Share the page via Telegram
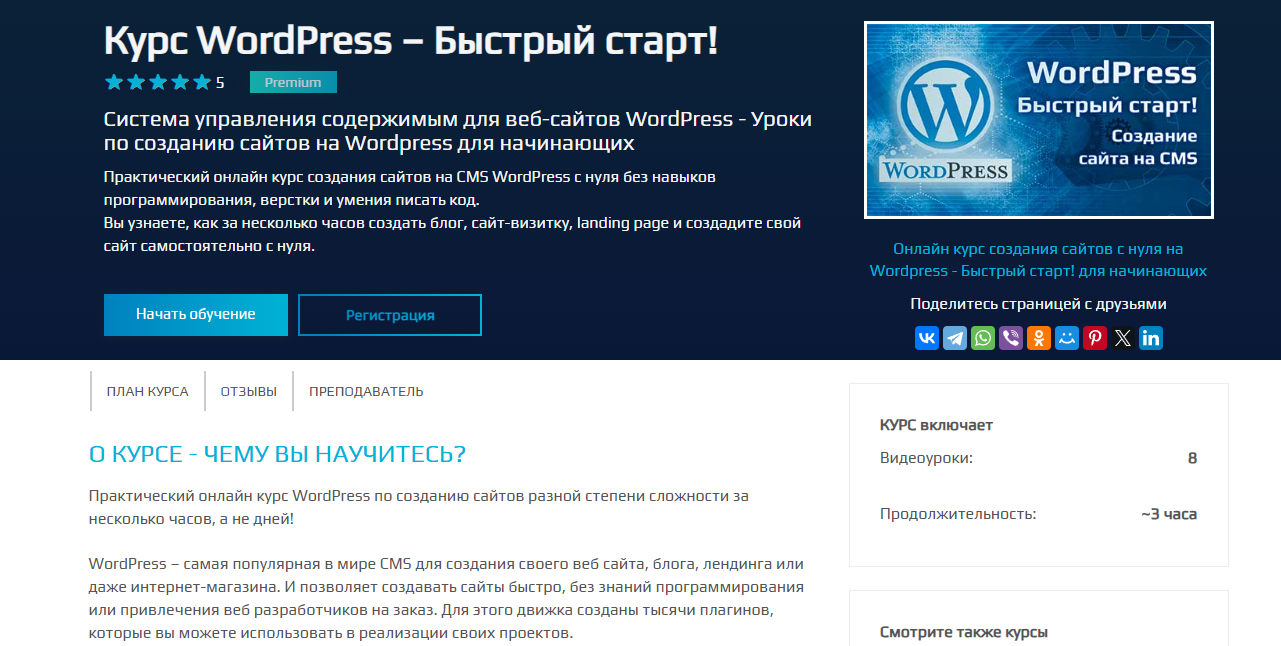 955,338
